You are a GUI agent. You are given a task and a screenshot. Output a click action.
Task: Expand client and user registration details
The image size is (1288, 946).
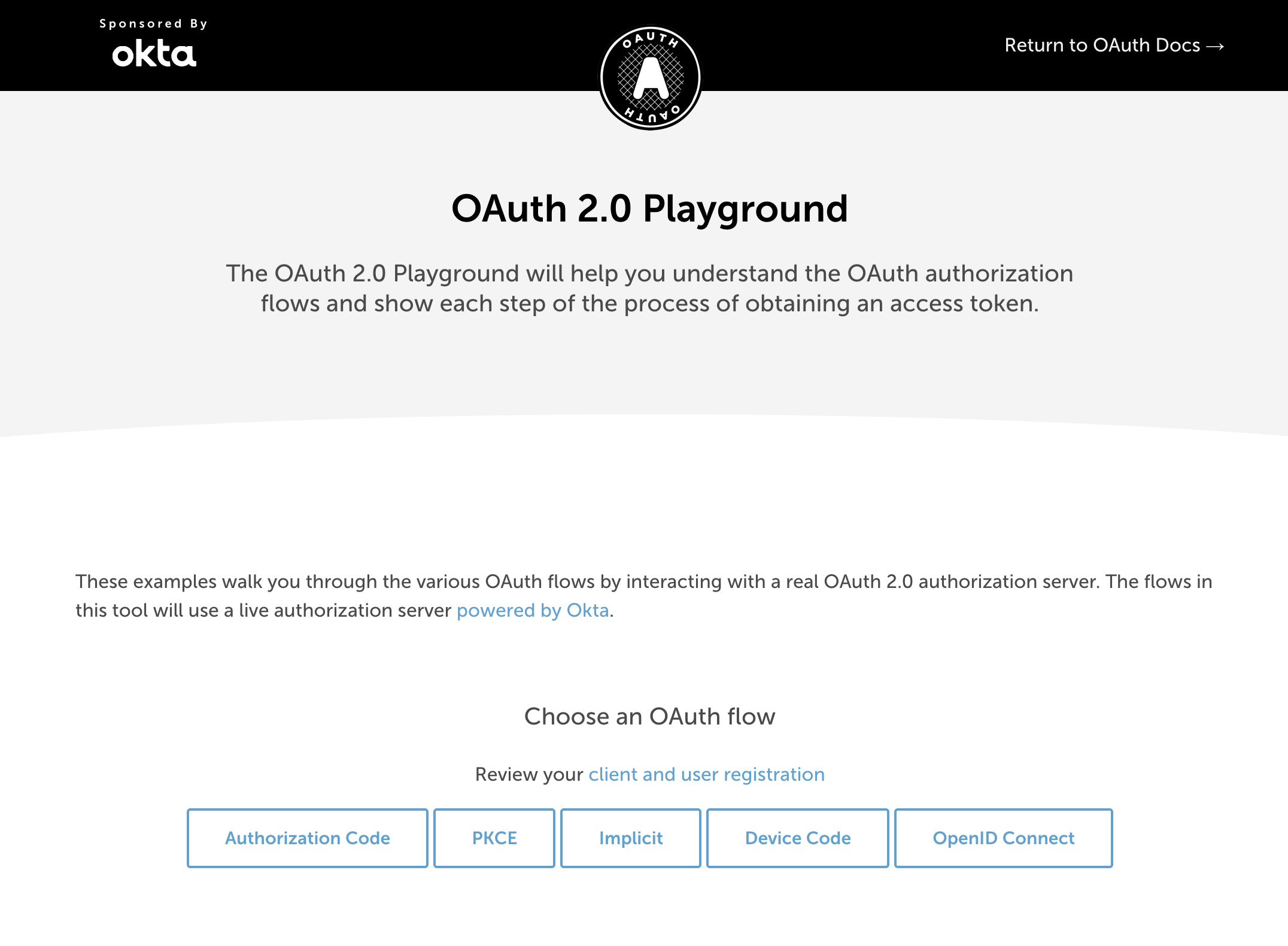coord(705,773)
